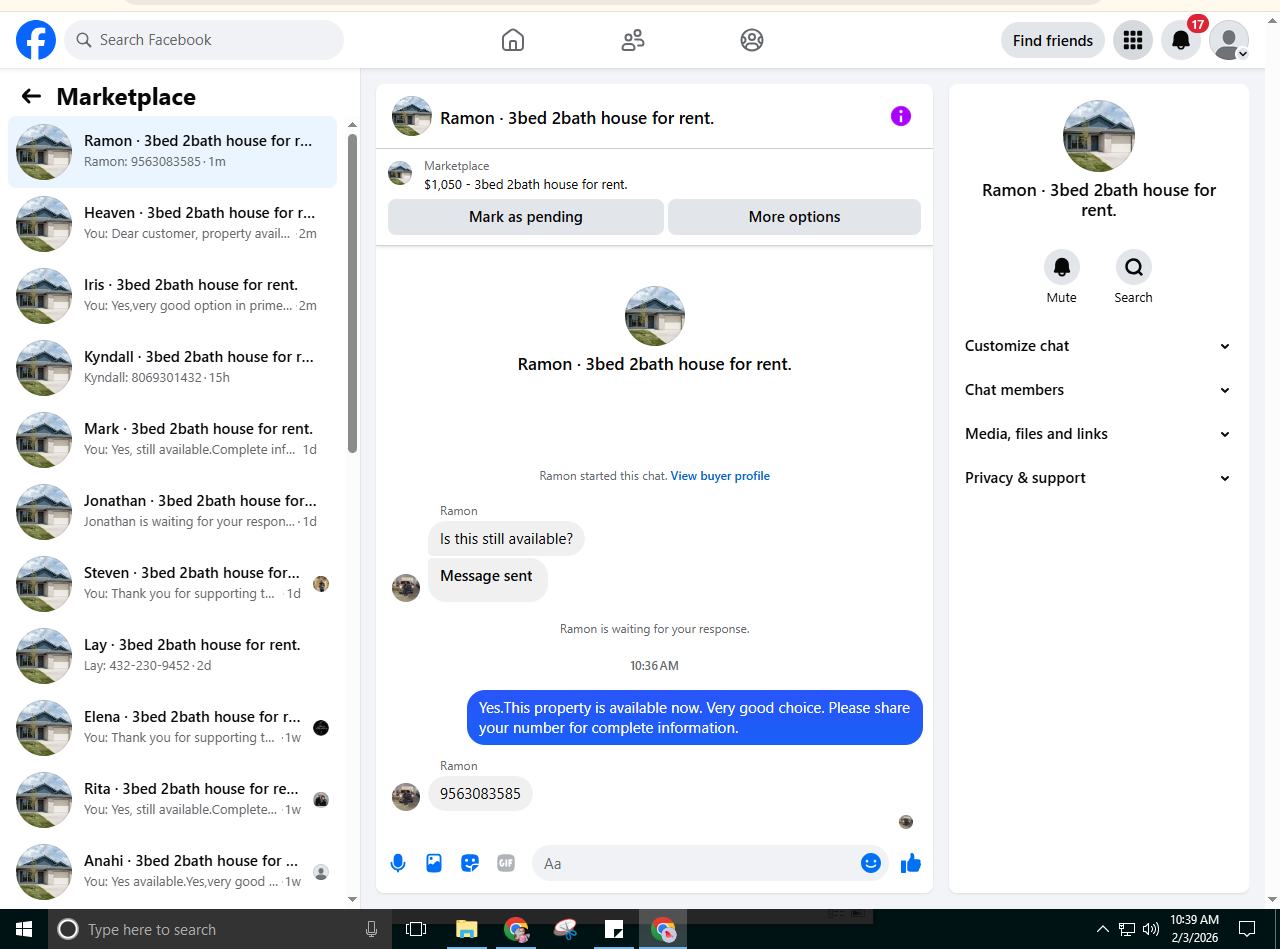Open Anahi's conversation in chat list
This screenshot has width=1280, height=949.
(x=172, y=872)
